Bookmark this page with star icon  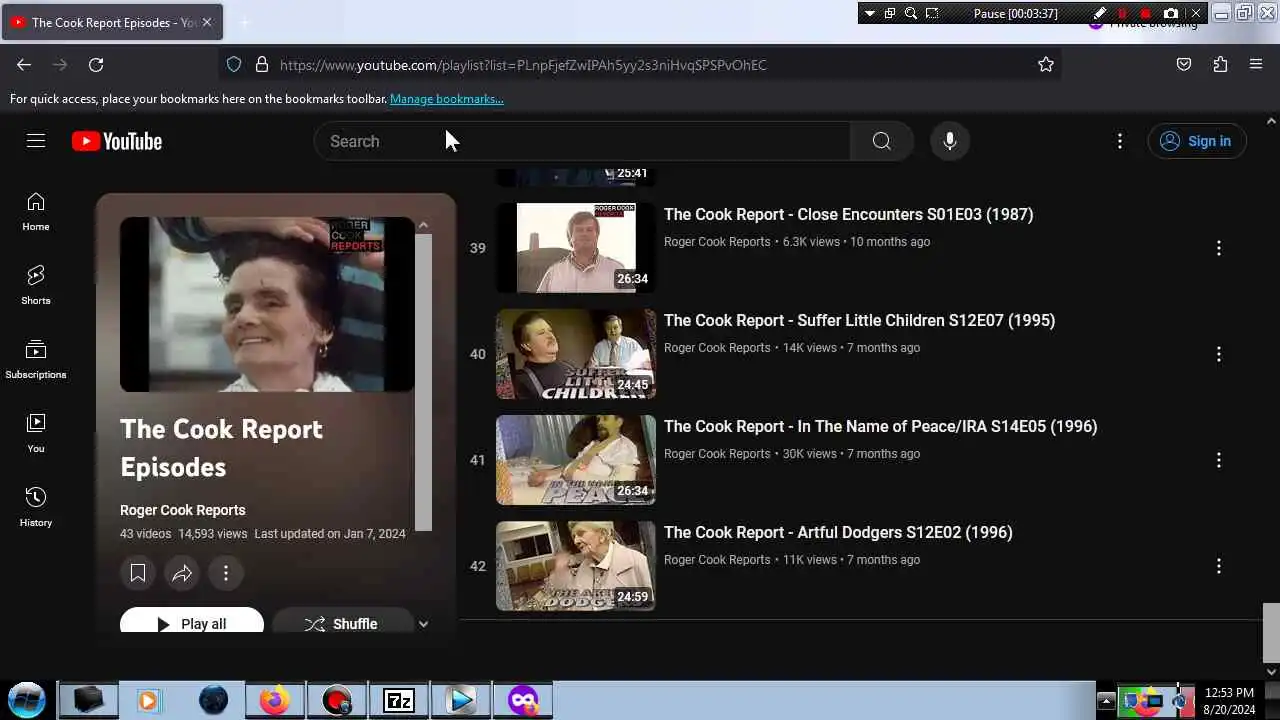pyautogui.click(x=1046, y=65)
